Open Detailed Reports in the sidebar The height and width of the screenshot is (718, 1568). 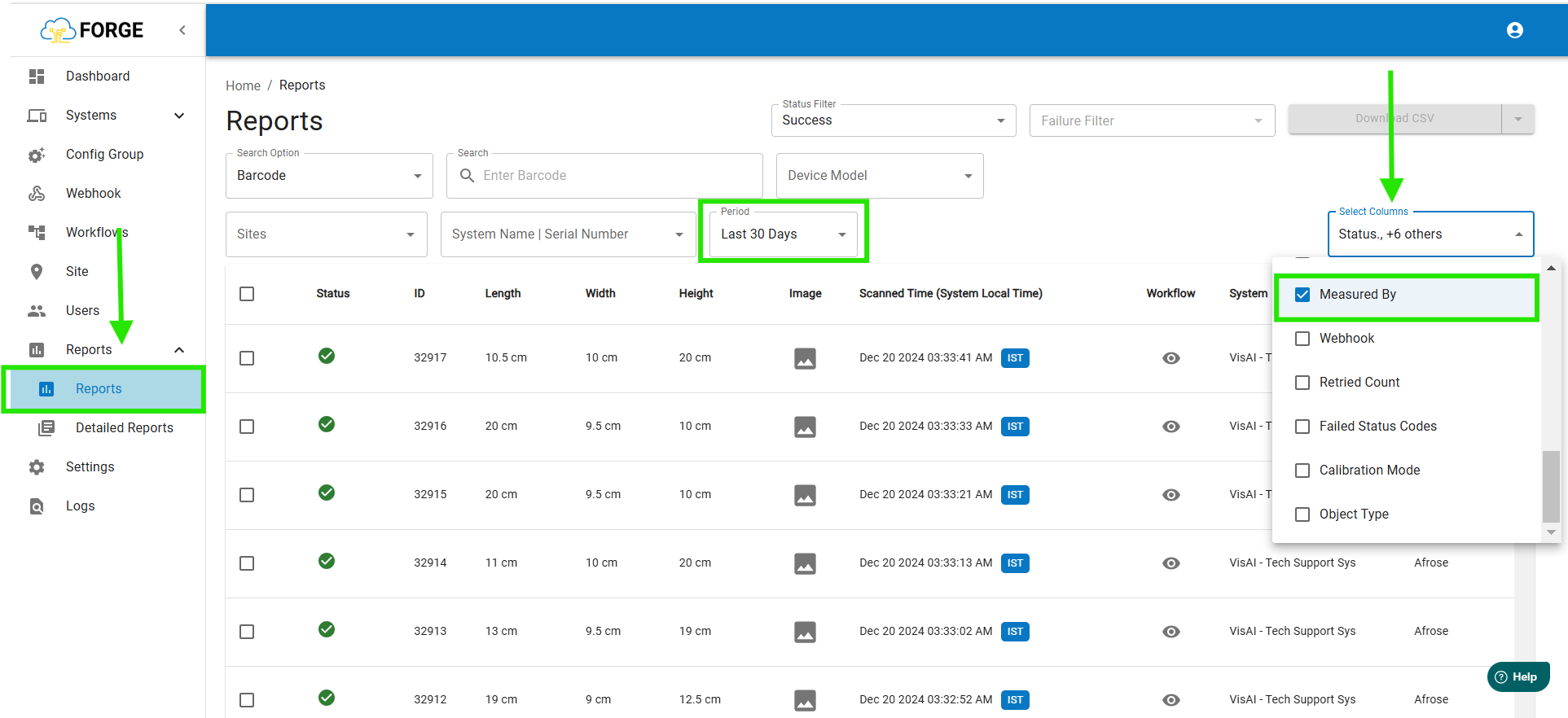pos(124,428)
